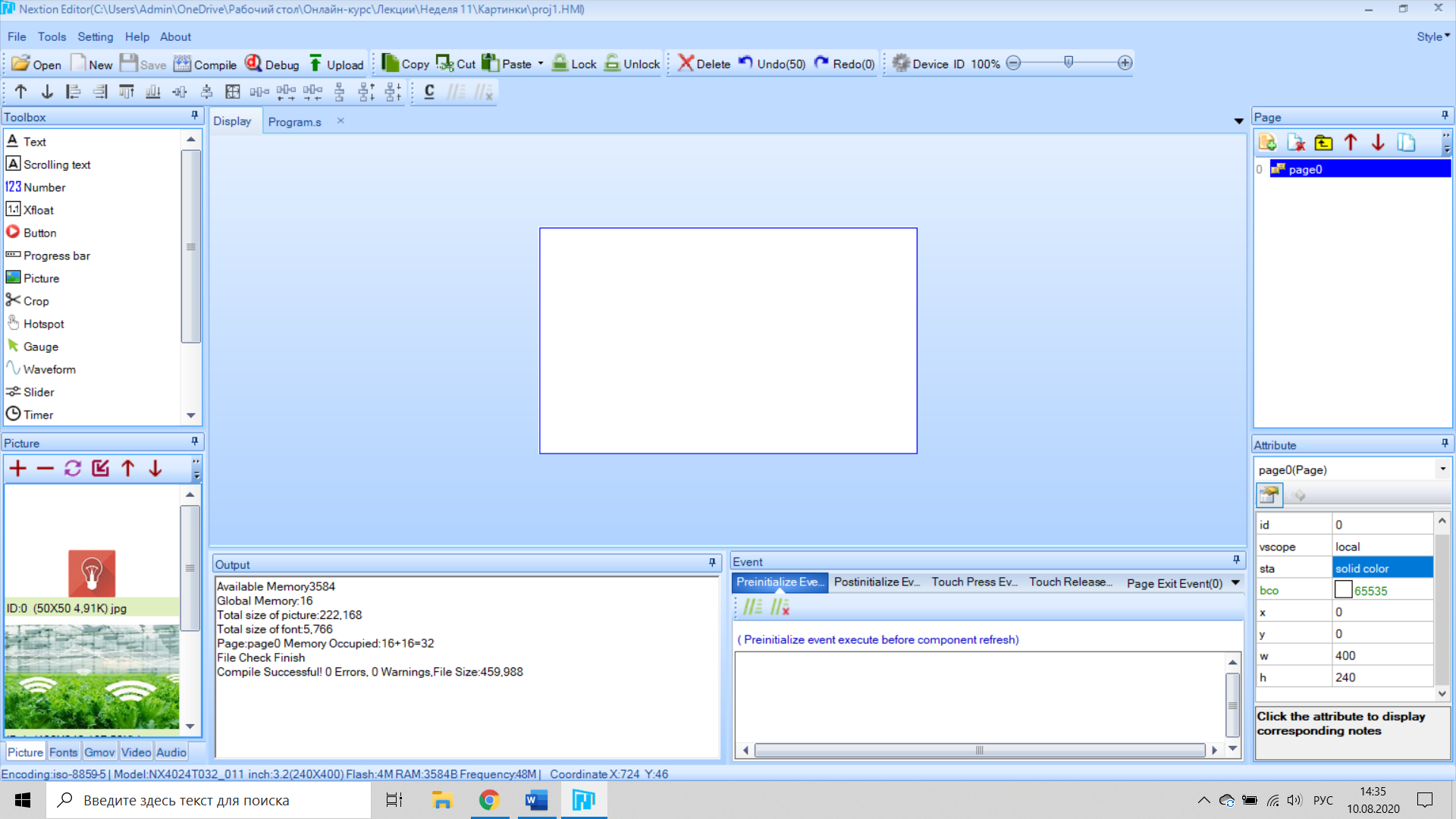
Task: Click the Delete page icon
Action: (1295, 143)
